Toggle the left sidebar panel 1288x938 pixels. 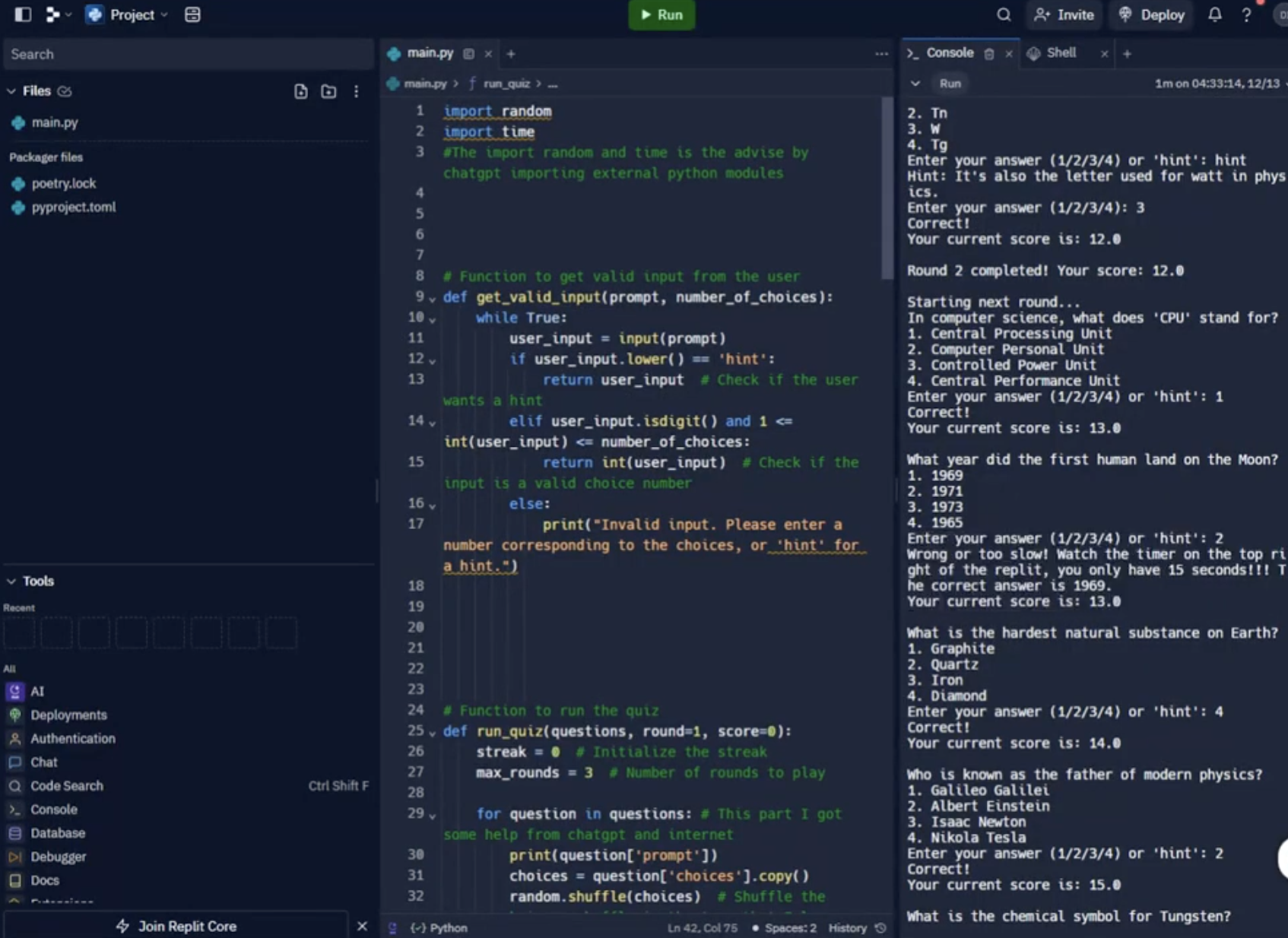pos(22,14)
